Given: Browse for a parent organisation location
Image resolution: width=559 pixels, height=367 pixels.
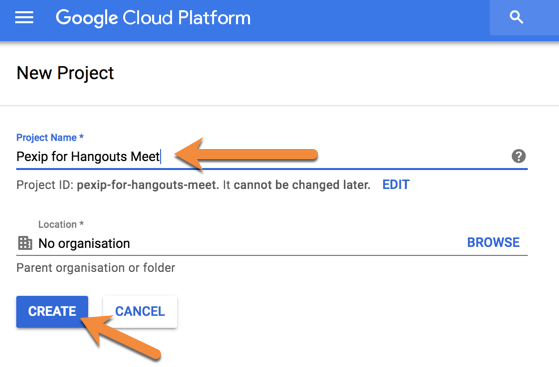Looking at the screenshot, I should tap(493, 243).
